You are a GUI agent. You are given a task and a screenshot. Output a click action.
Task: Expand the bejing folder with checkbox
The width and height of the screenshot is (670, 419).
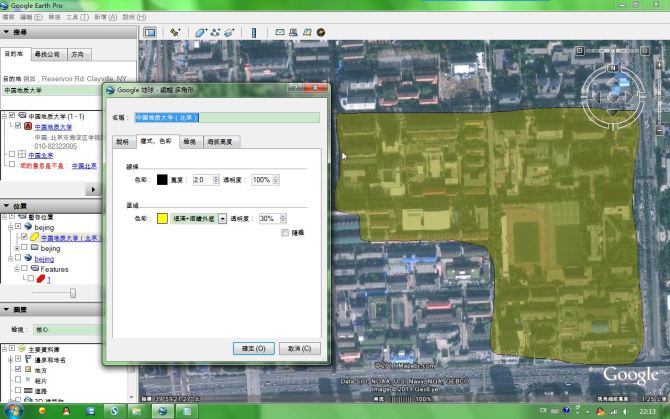17,248
